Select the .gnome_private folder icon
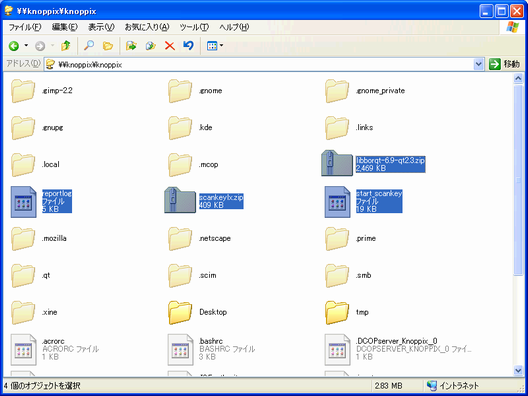Screen dimensions: 528x396 [337, 91]
